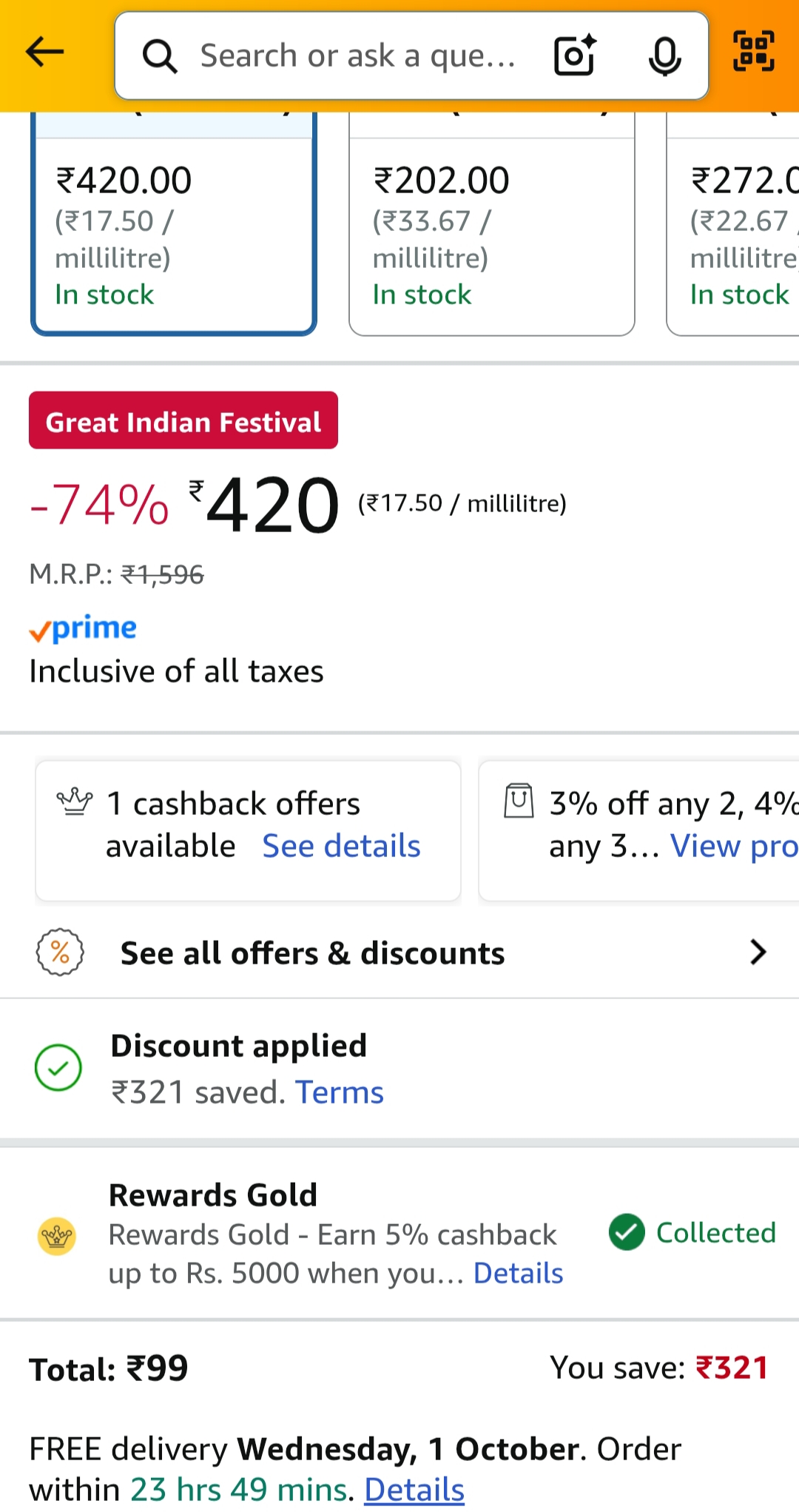This screenshot has width=799, height=1512.
Task: Tap the shopping bag promotion icon
Action: [519, 801]
